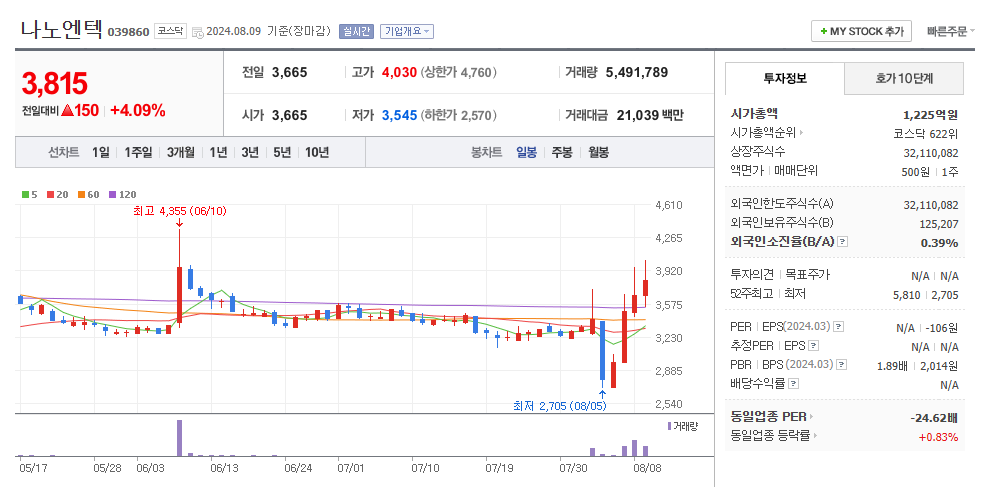The image size is (989, 487).
Task: Toggle the 실시간 badge
Action: 357,31
